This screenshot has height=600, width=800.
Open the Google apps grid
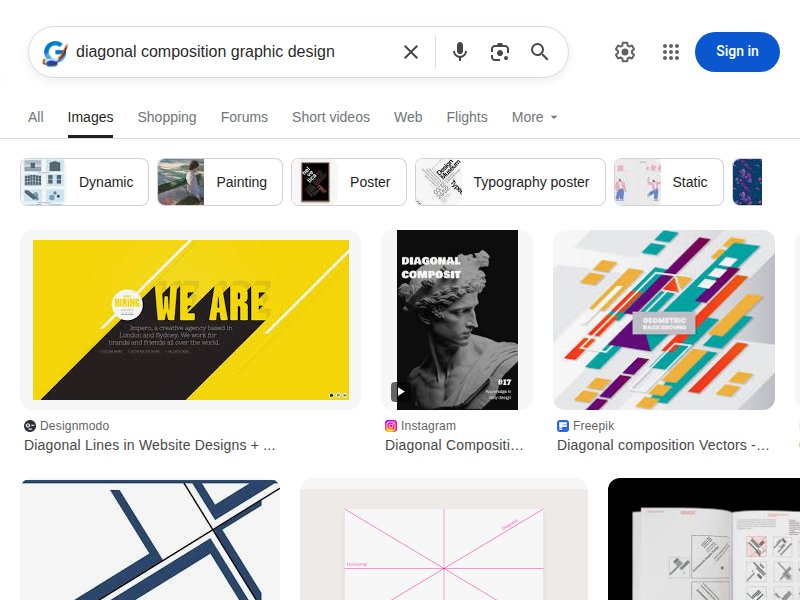click(x=671, y=52)
